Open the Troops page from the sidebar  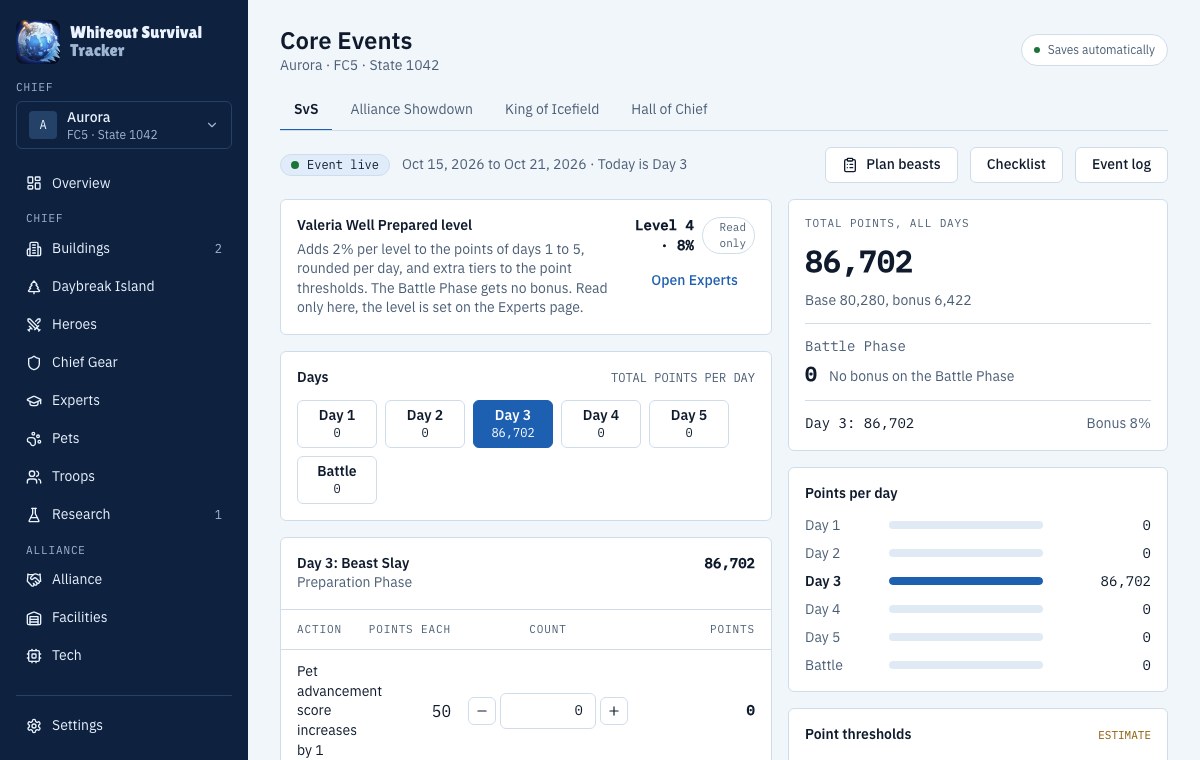(124, 476)
